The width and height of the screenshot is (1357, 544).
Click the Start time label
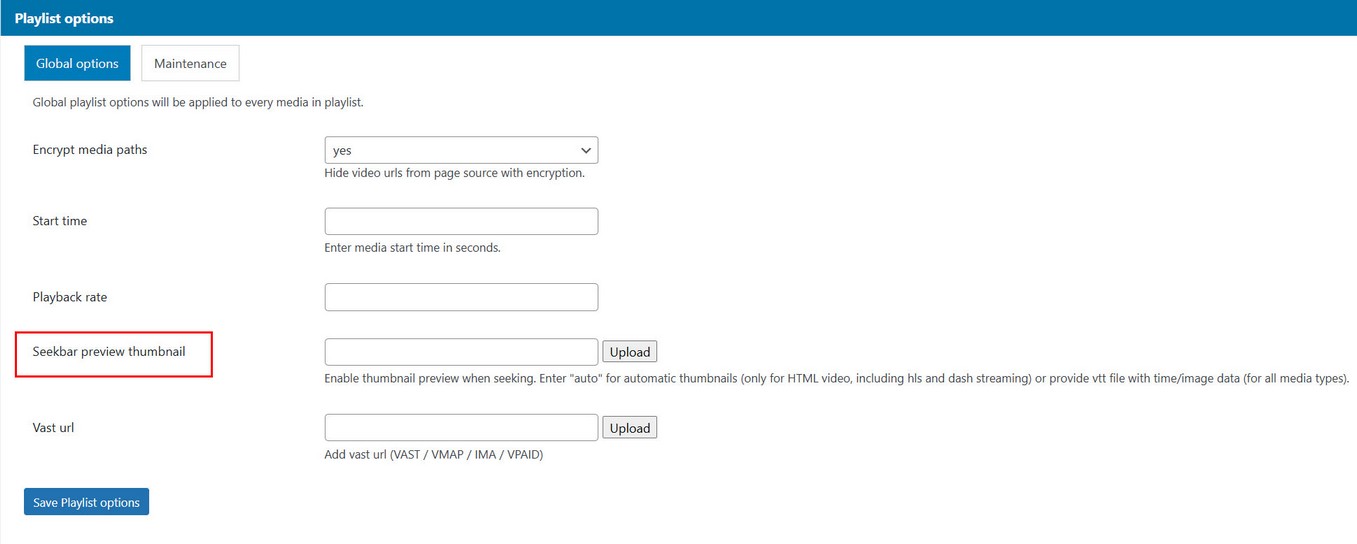pos(60,221)
